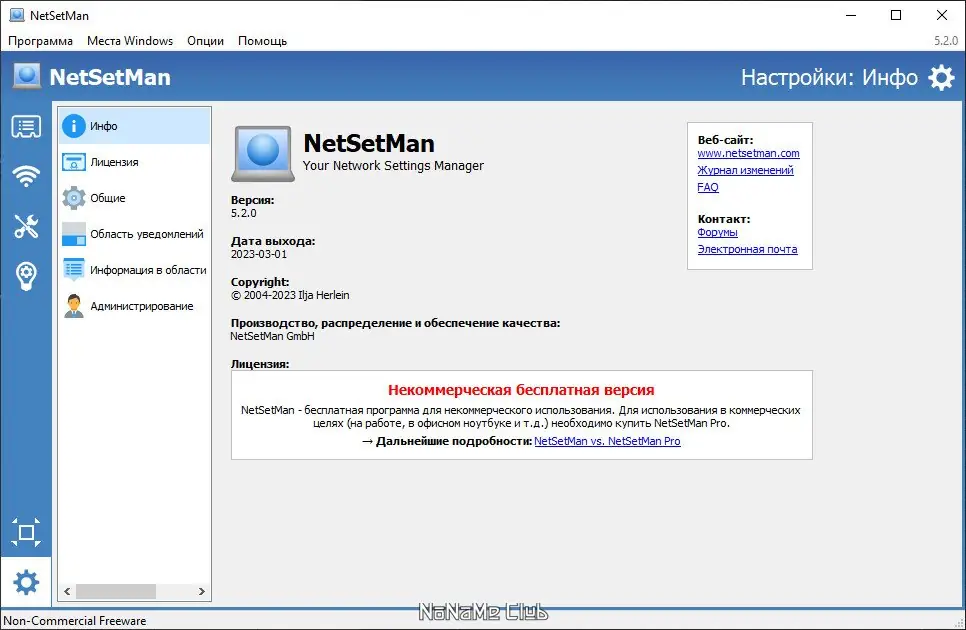Click the title bar NetSetMan app icon
Image resolution: width=966 pixels, height=630 pixels.
[17, 15]
